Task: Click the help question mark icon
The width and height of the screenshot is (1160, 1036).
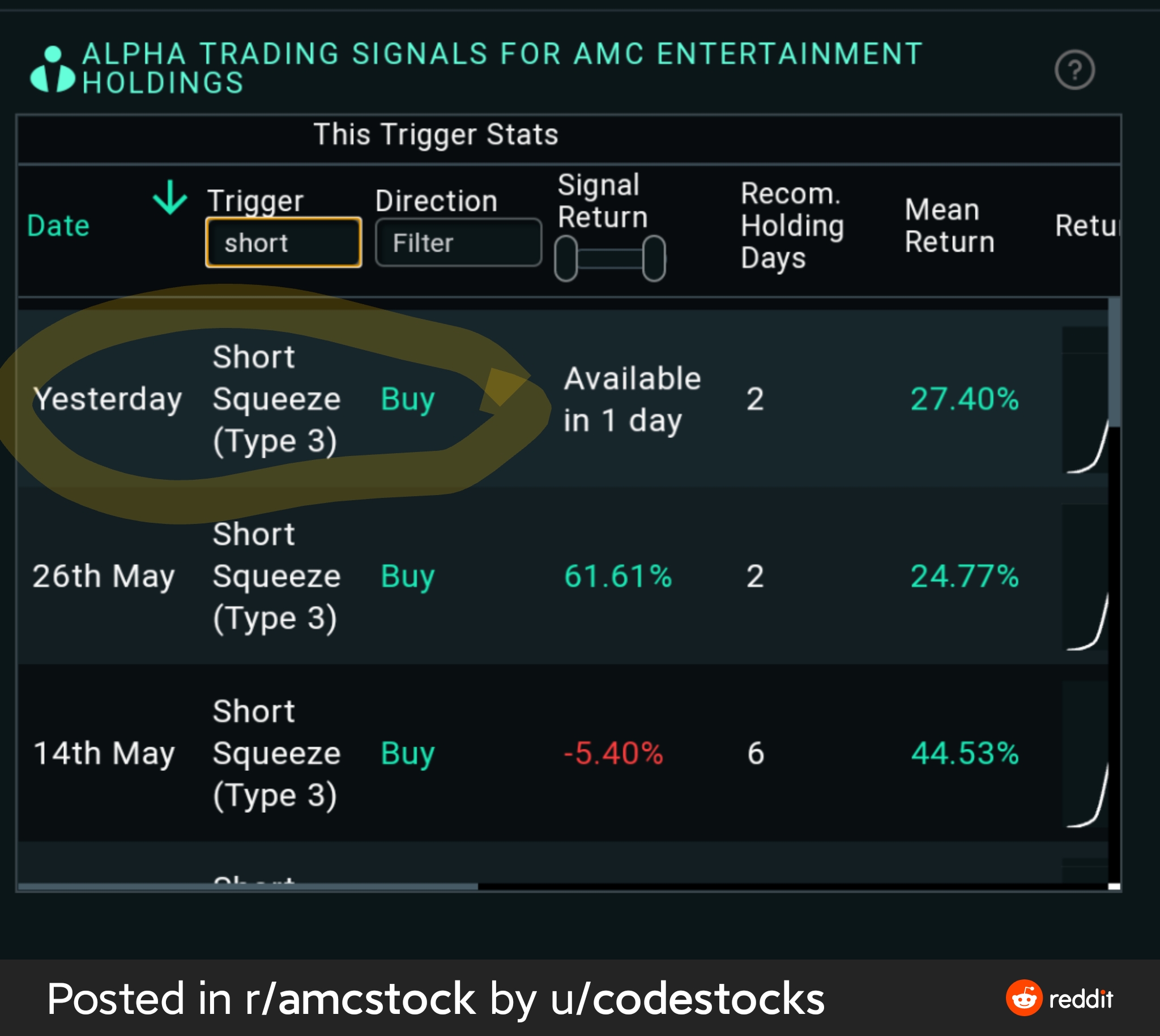Action: [x=1074, y=70]
